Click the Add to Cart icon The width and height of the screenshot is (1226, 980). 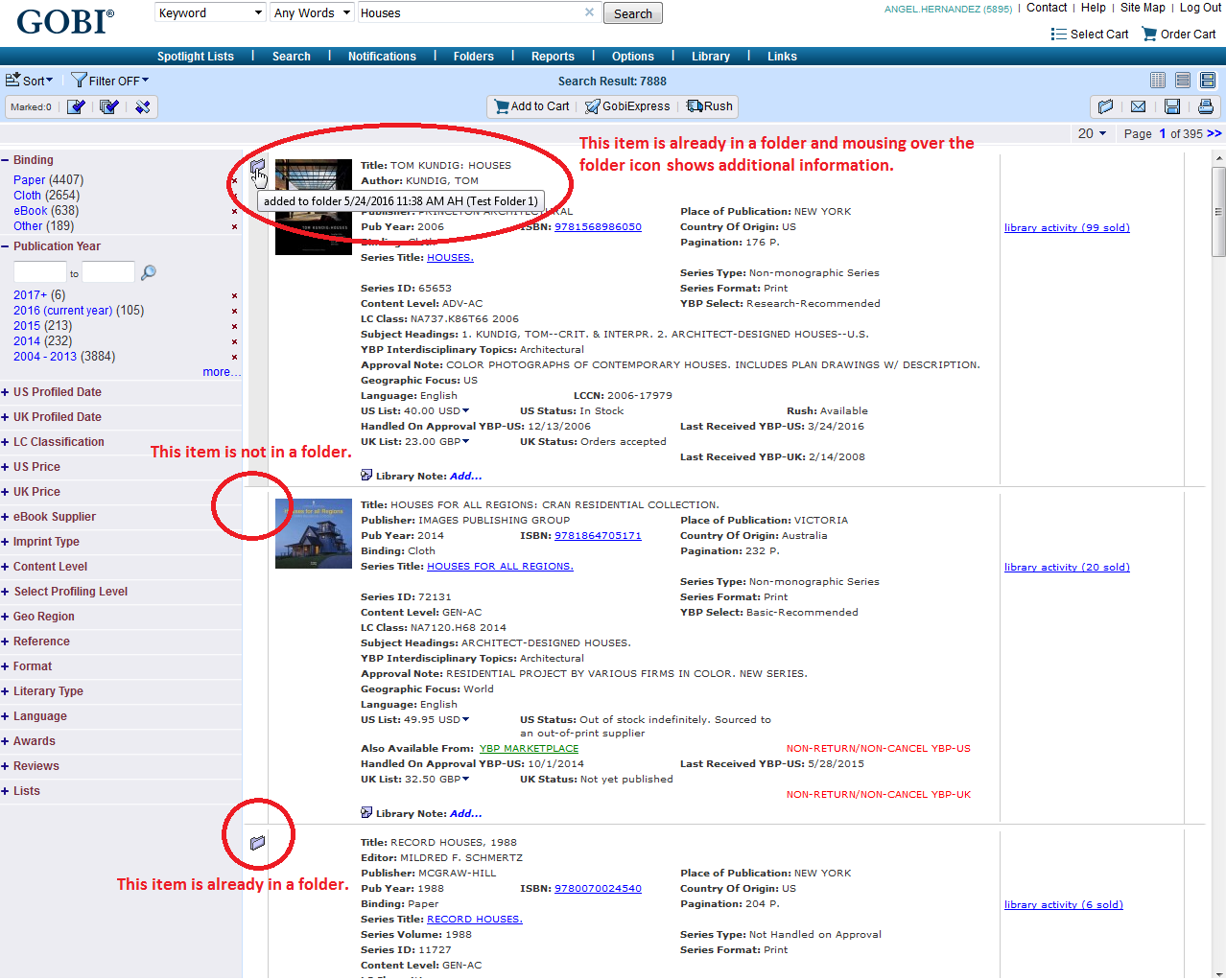pos(501,106)
